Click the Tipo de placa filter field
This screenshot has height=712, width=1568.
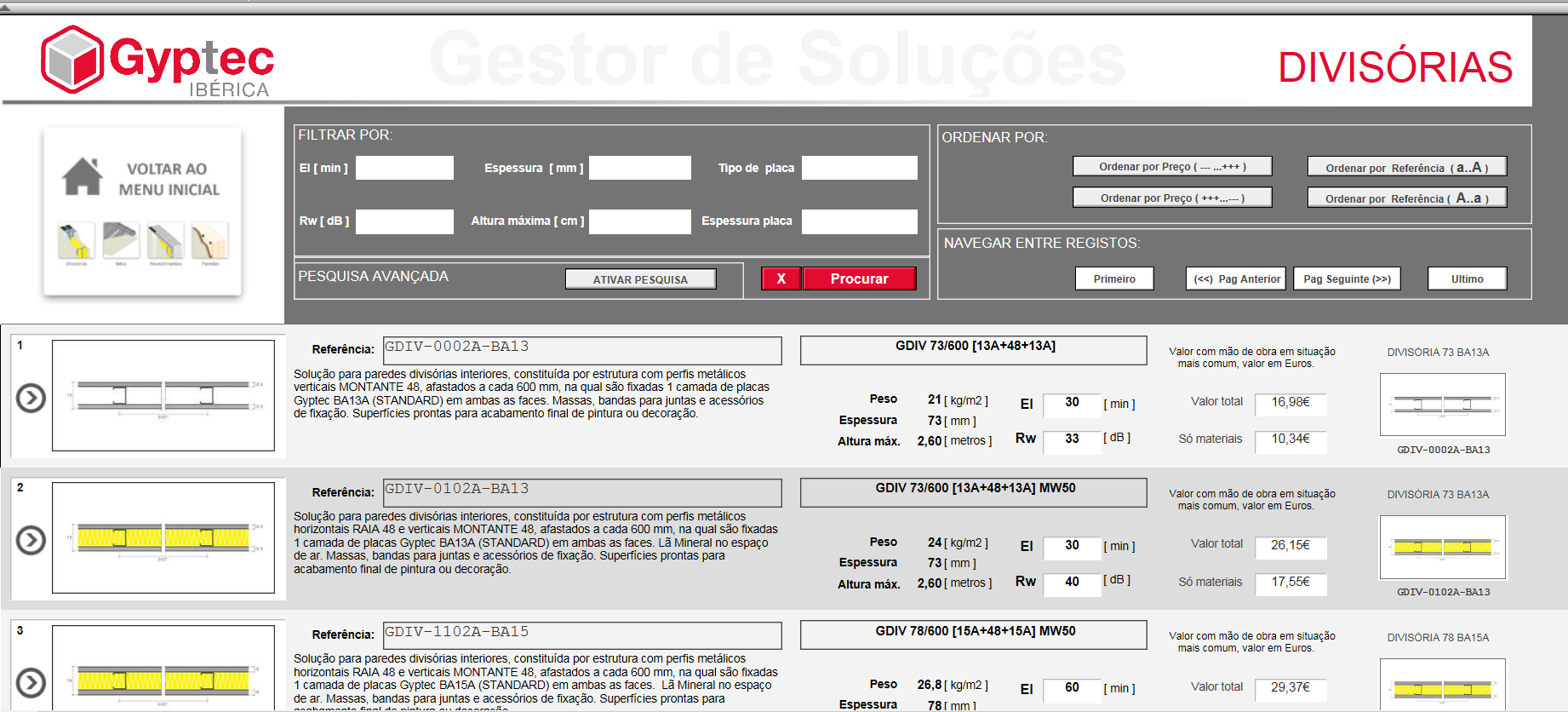pyautogui.click(x=860, y=168)
